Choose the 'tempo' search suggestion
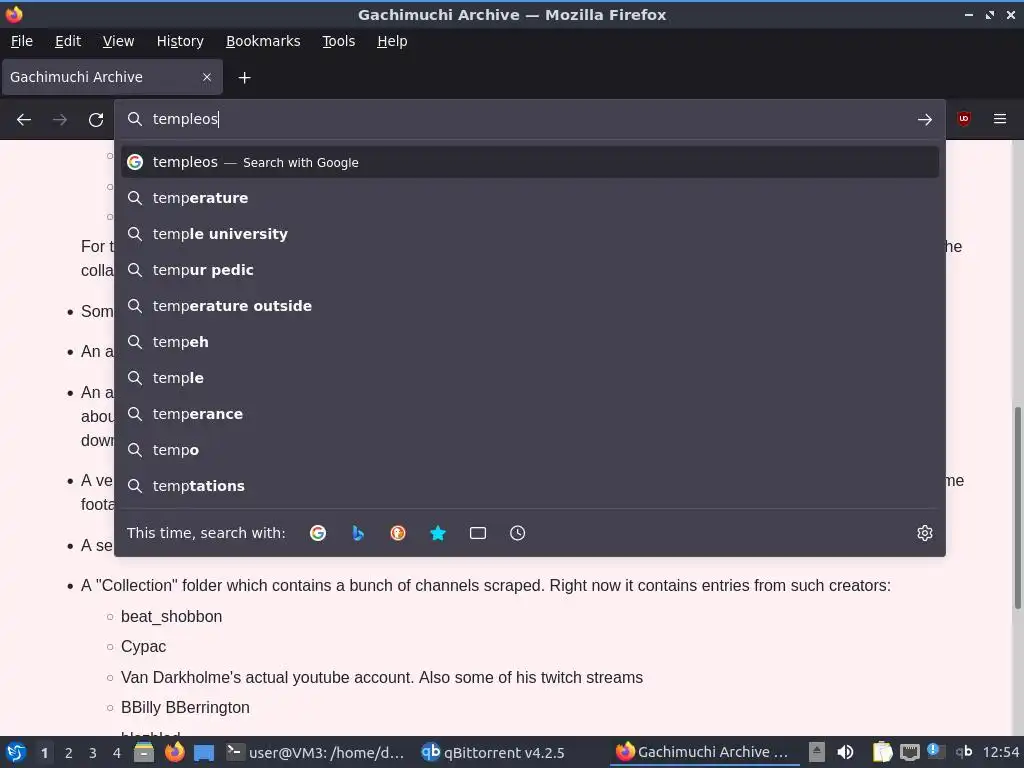 click(530, 449)
